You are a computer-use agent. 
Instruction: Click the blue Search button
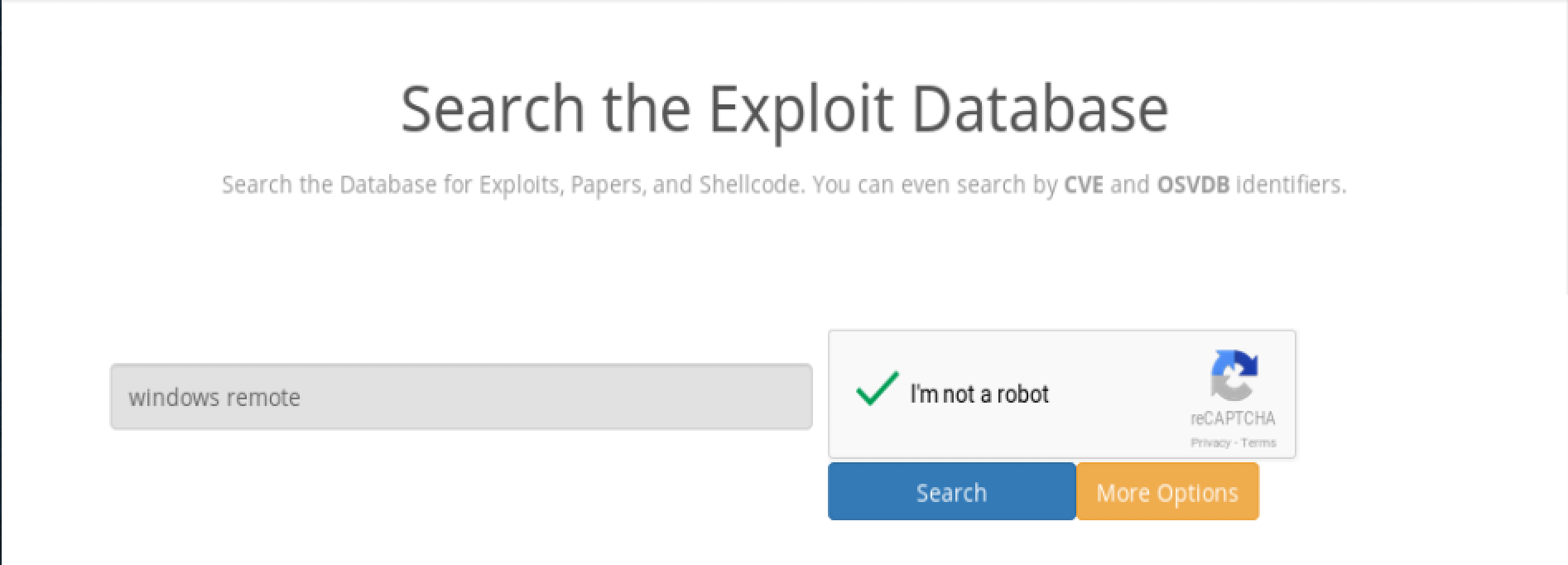pos(951,492)
